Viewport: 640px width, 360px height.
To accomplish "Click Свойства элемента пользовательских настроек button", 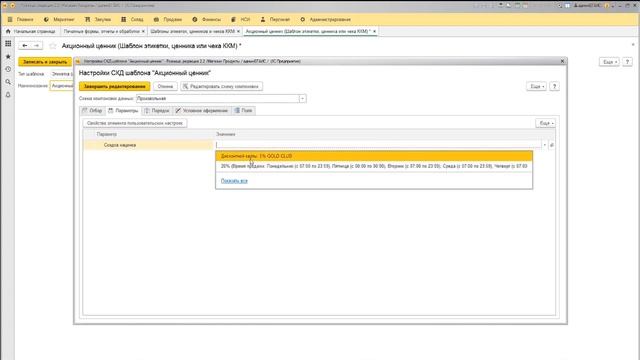I will coord(135,123).
